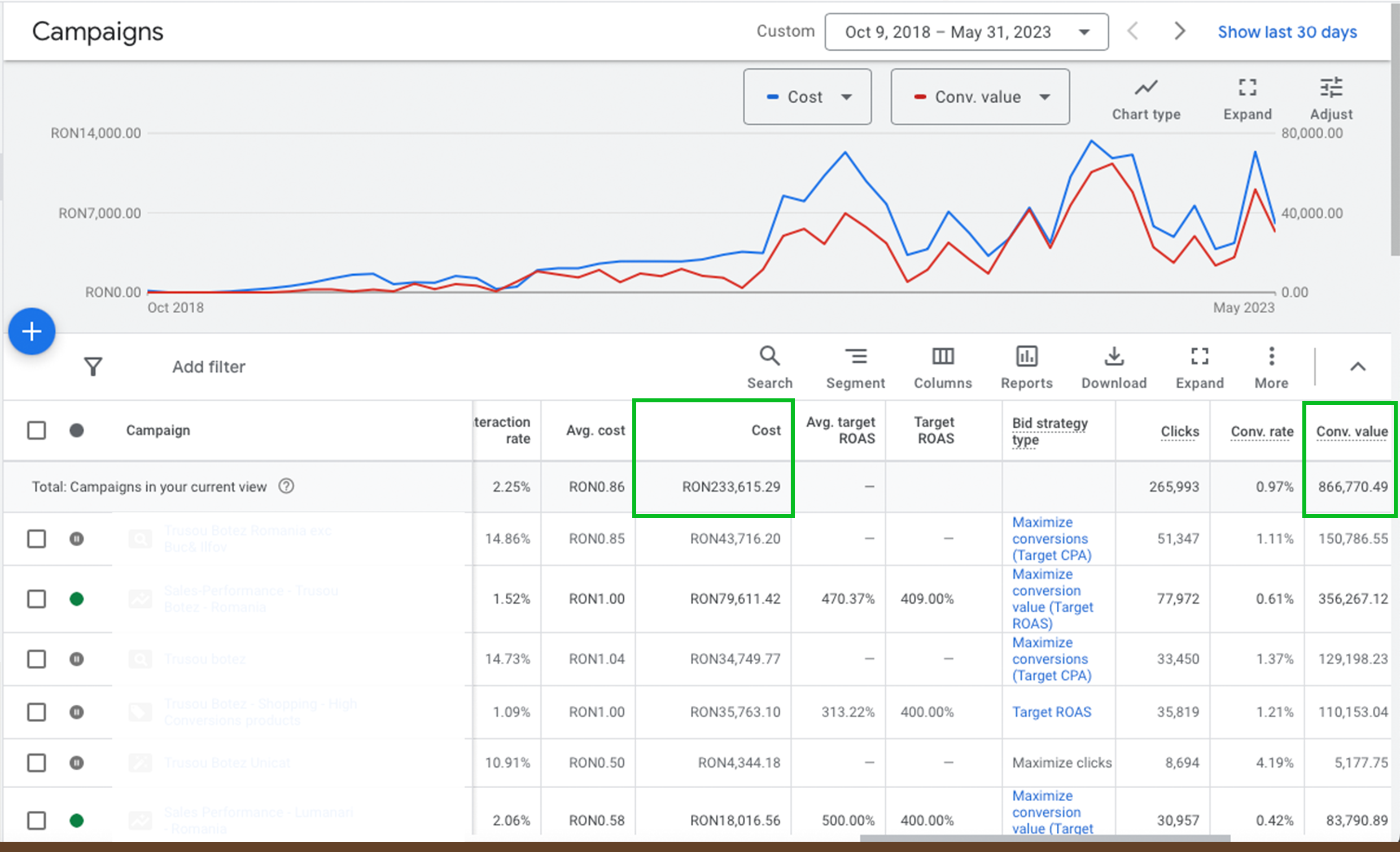Open the Conv. value metric dropdown
Screen dimensions: 1400x852
[979, 96]
